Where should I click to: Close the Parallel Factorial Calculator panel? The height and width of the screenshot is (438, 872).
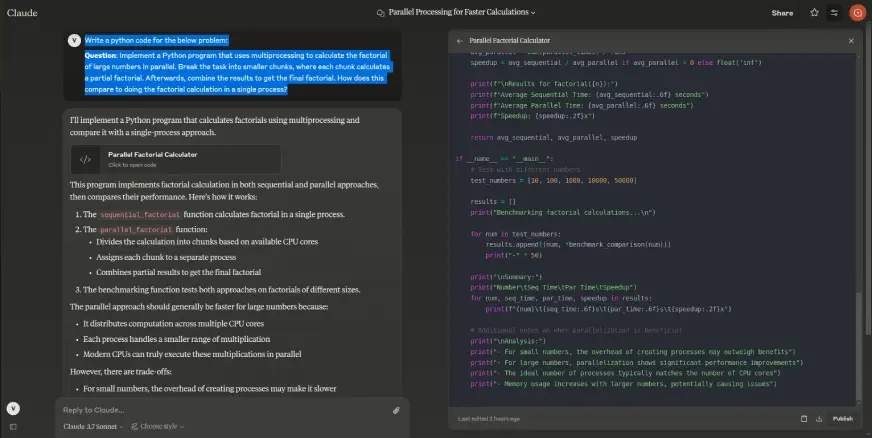[x=851, y=41]
